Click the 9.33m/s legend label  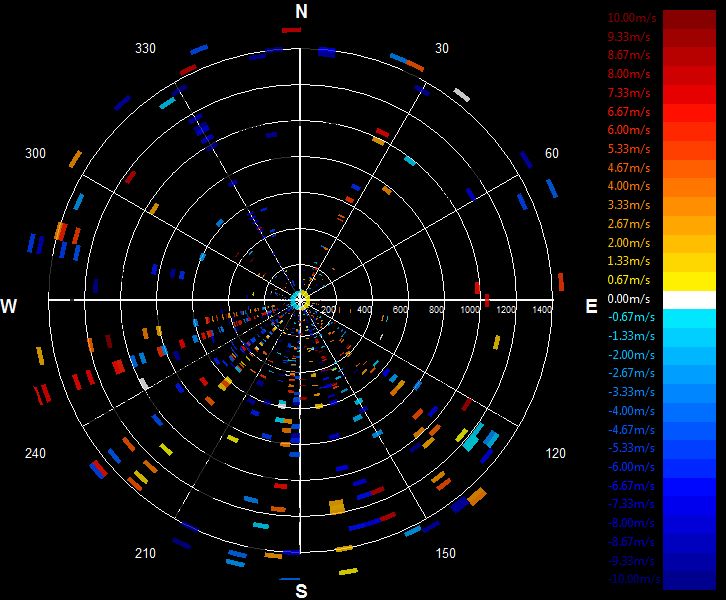(629, 37)
